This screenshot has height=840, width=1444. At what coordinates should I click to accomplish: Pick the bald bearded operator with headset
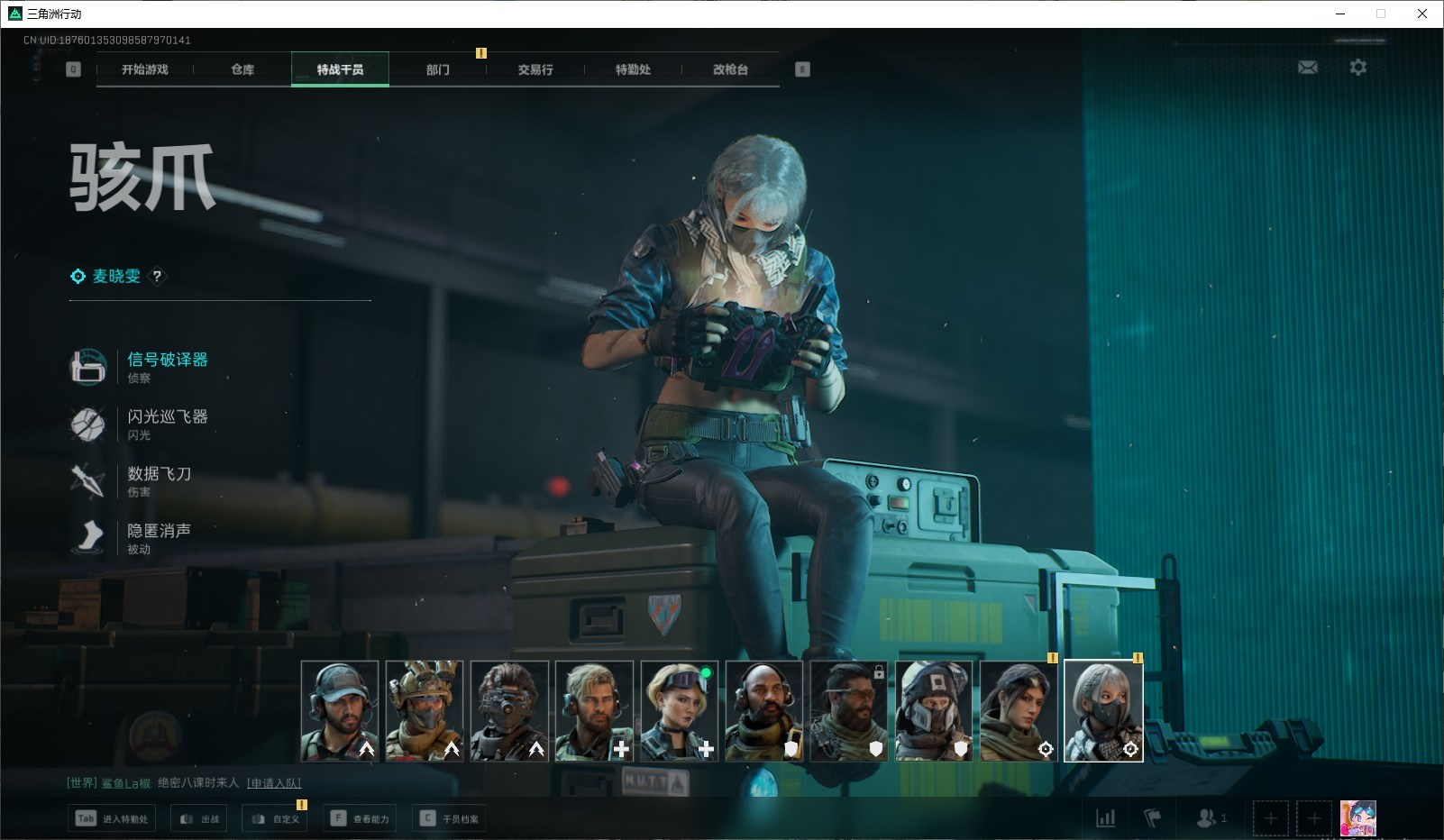point(763,711)
